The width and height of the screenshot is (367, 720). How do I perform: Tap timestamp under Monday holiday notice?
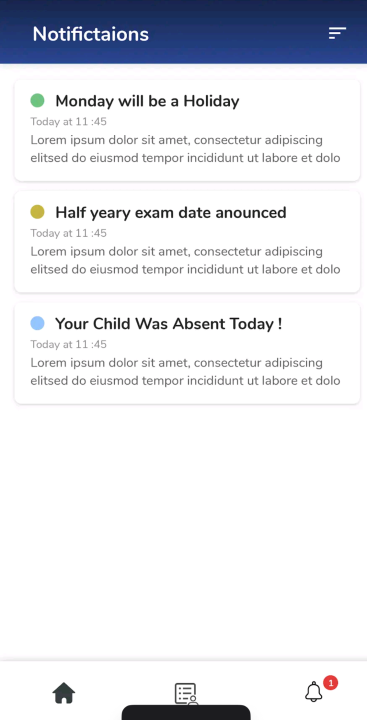[x=68, y=122]
